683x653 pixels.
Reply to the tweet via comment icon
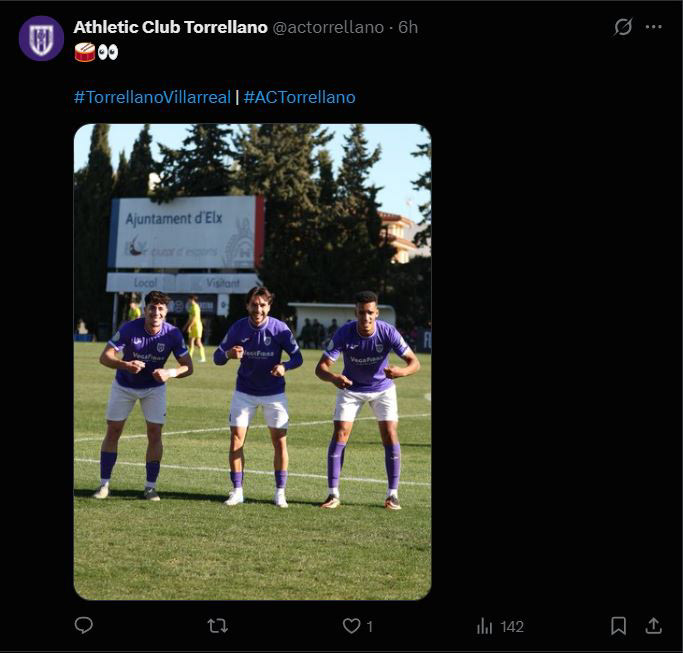[84, 626]
